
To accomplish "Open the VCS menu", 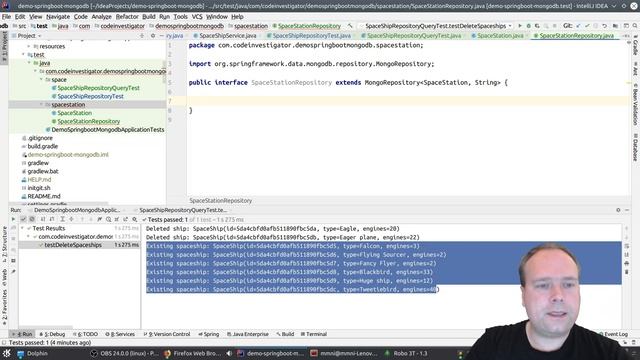I will pos(197,17).
